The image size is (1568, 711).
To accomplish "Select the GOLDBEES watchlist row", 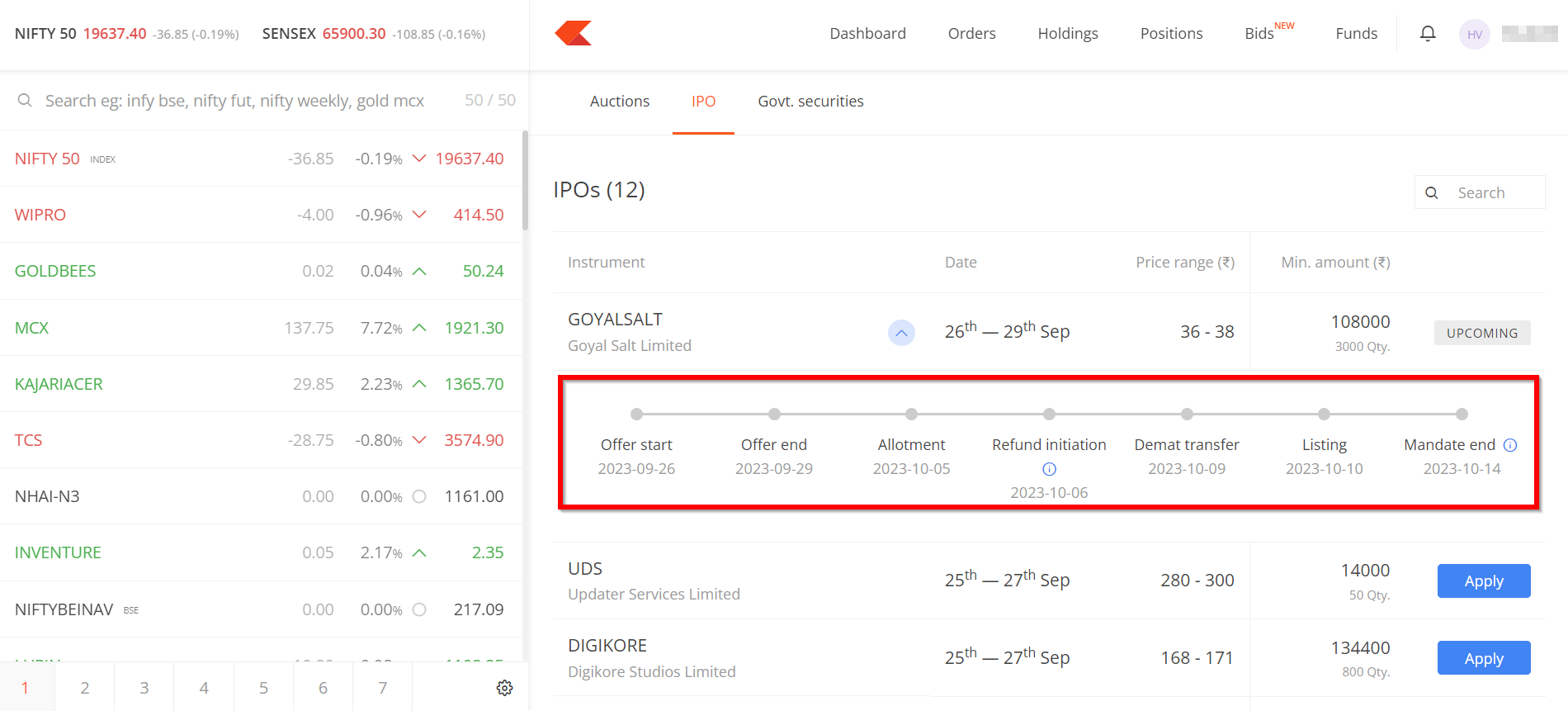I will pos(261,271).
